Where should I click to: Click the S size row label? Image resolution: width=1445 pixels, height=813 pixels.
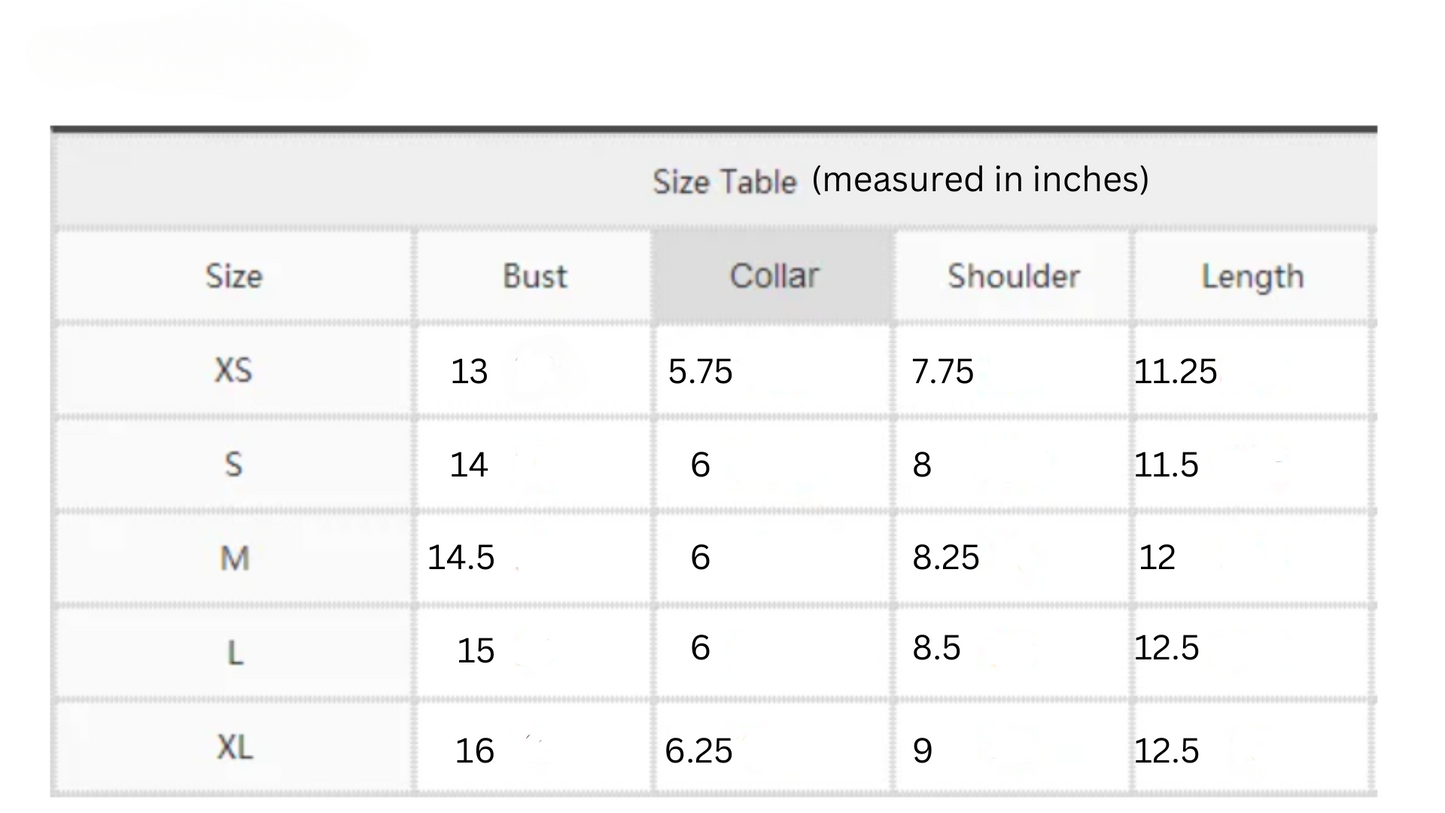pyautogui.click(x=233, y=464)
